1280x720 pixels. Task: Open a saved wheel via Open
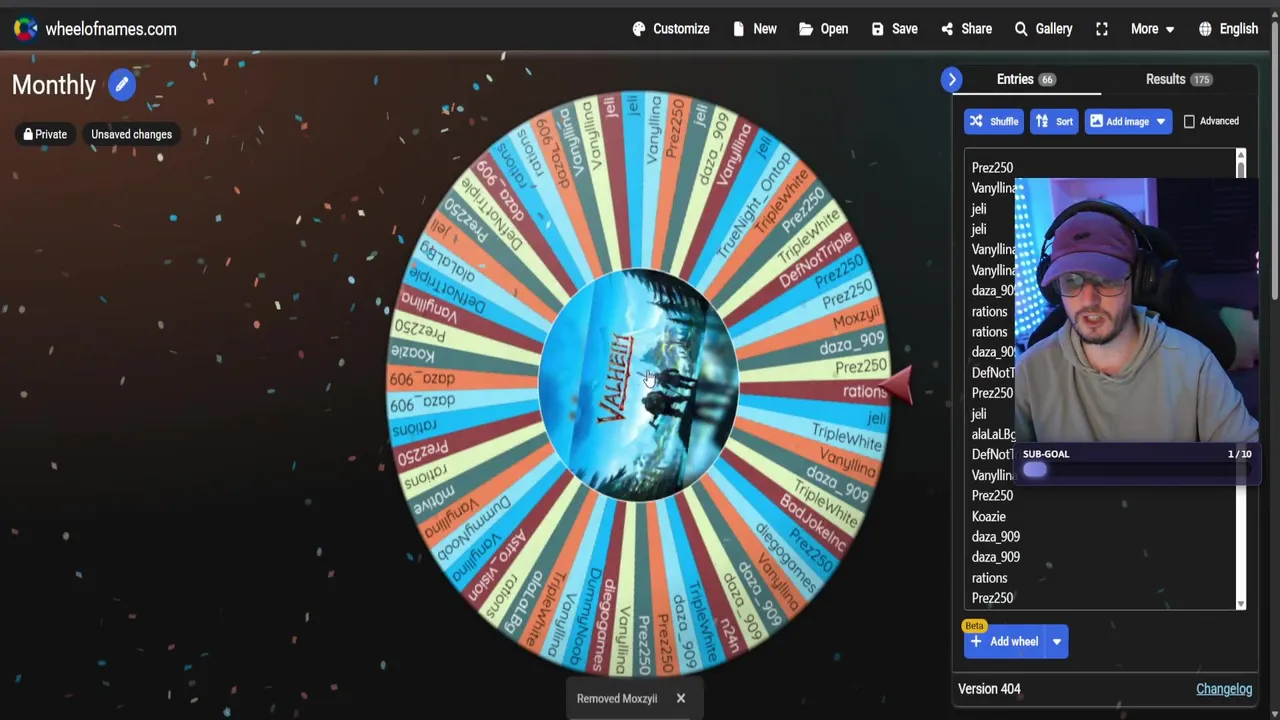point(823,29)
